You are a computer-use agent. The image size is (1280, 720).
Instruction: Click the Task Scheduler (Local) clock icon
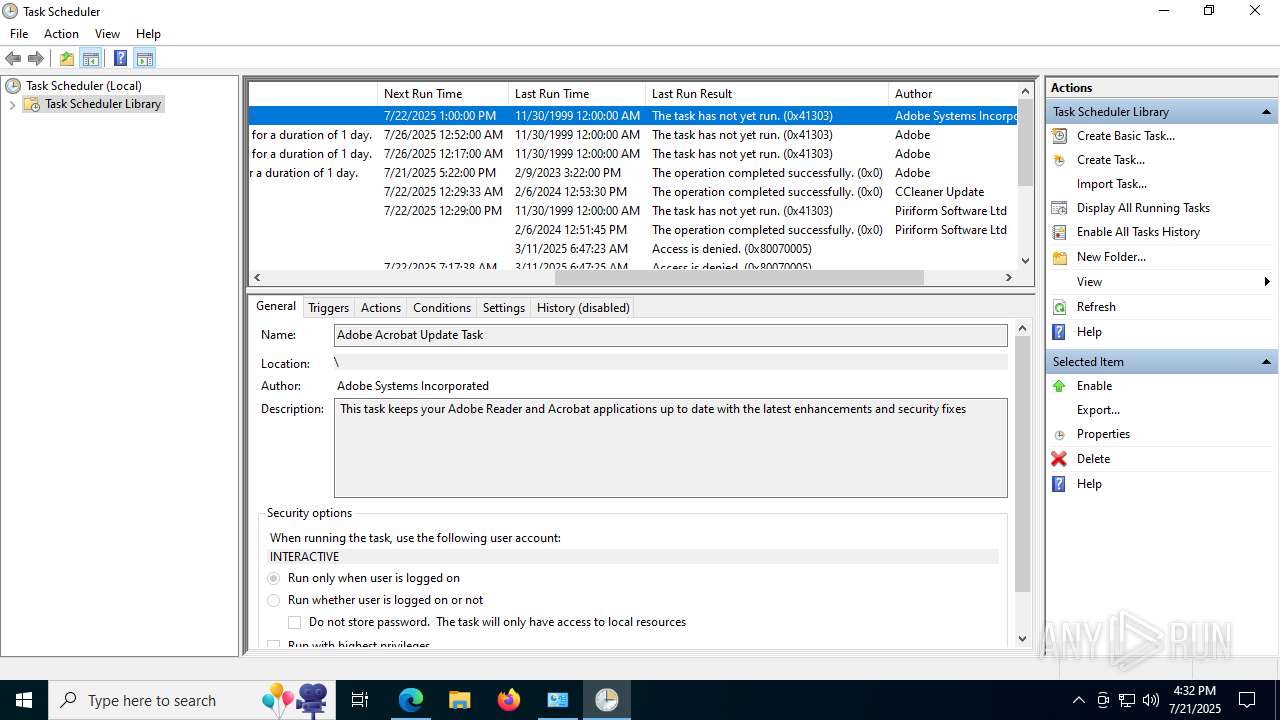(x=13, y=86)
